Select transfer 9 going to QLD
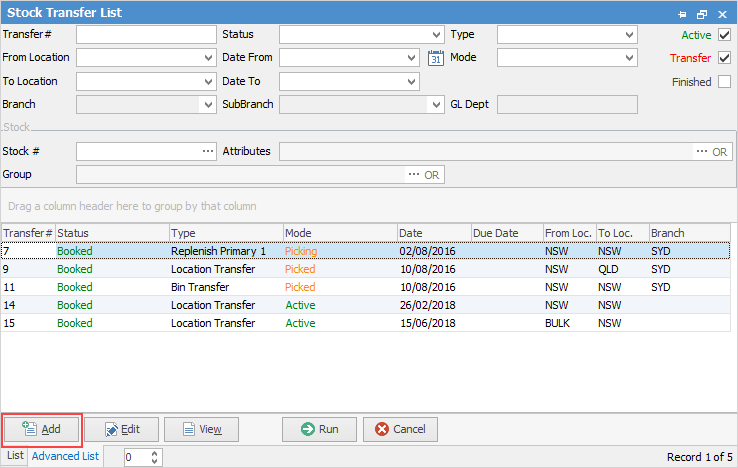The width and height of the screenshot is (738, 468). (x=366, y=269)
